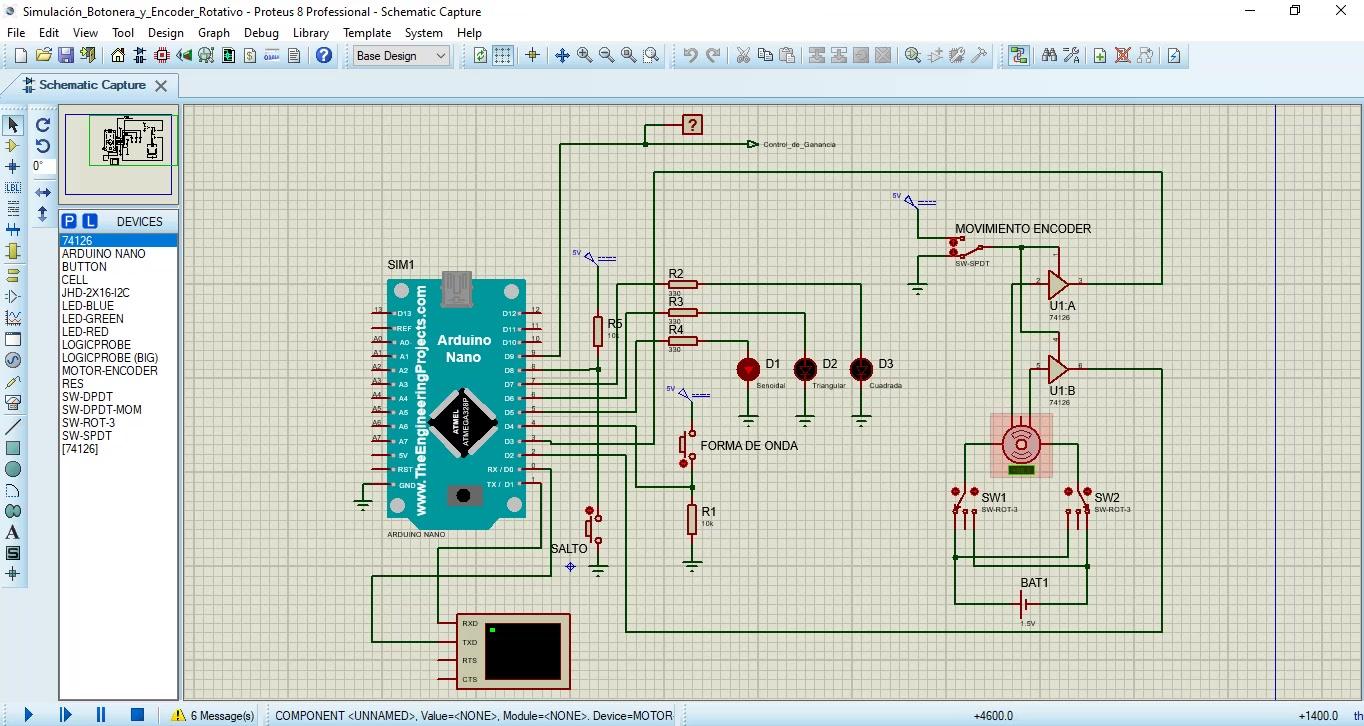Click the P pick devices button
This screenshot has height=726, width=1364.
pos(69,221)
